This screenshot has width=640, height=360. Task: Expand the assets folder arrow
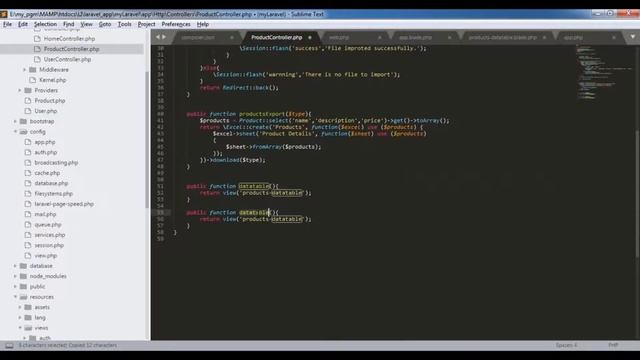pos(20,307)
